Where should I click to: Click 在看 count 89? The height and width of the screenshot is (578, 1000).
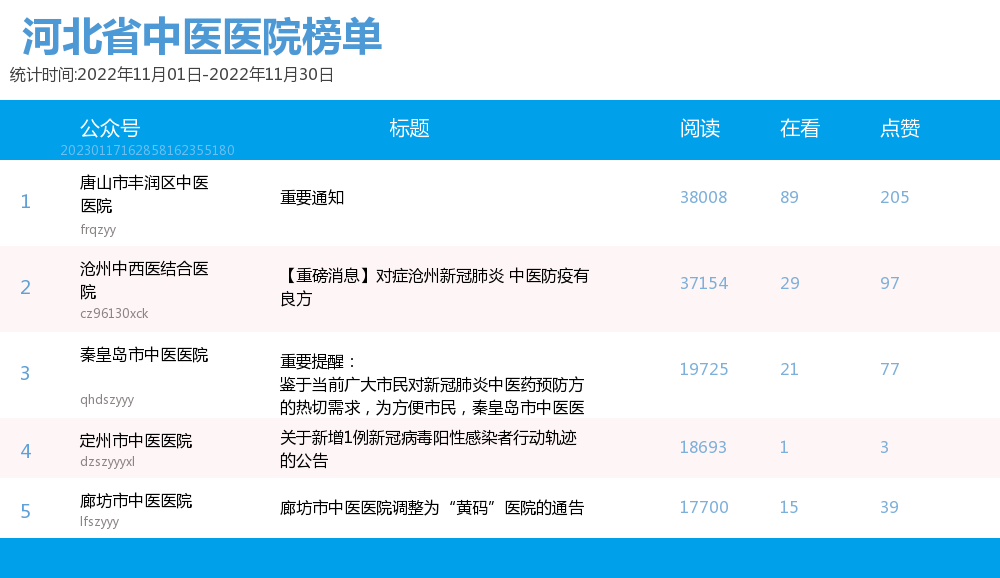(790, 197)
